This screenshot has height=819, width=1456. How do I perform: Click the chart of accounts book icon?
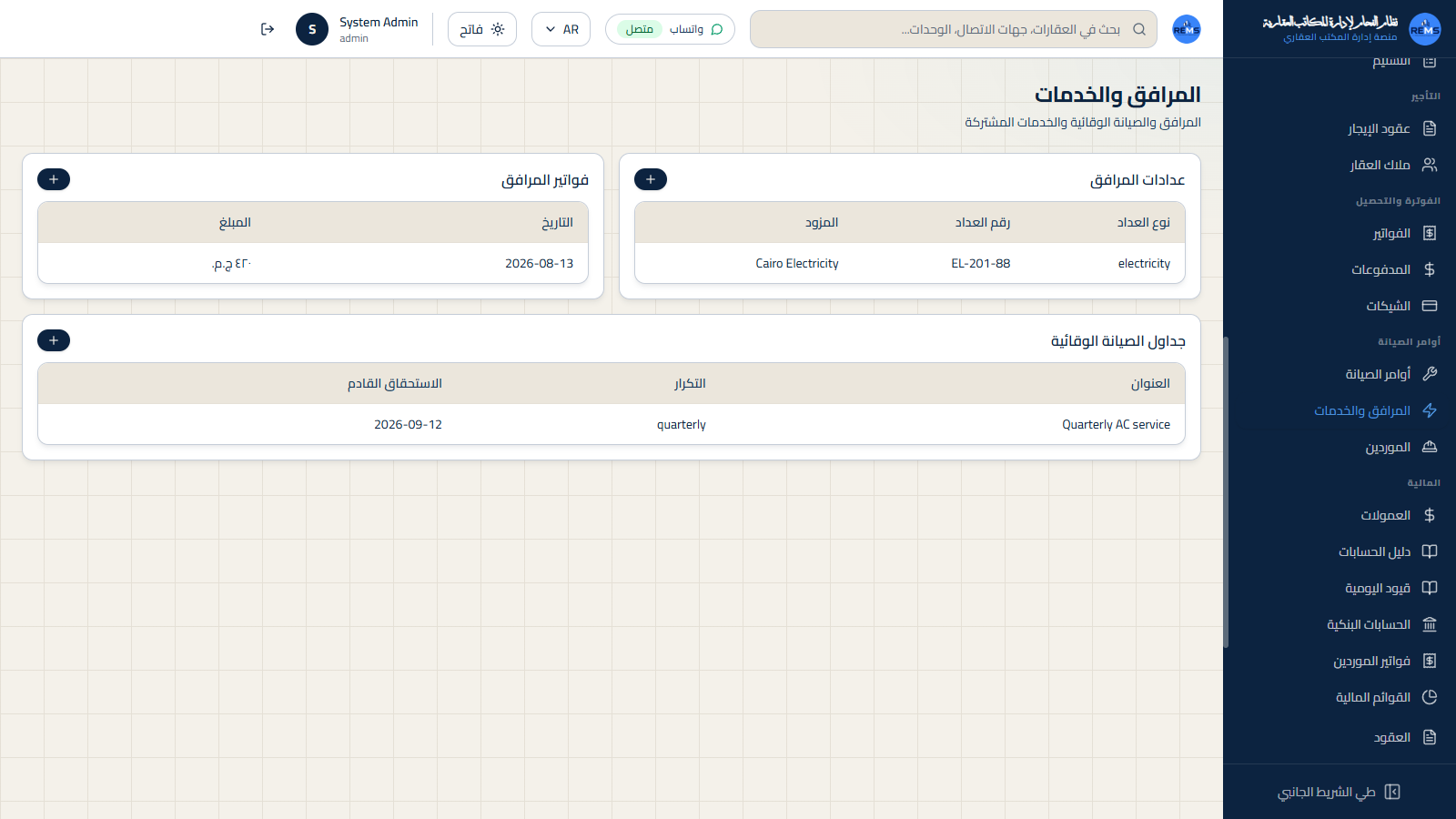pos(1430,551)
